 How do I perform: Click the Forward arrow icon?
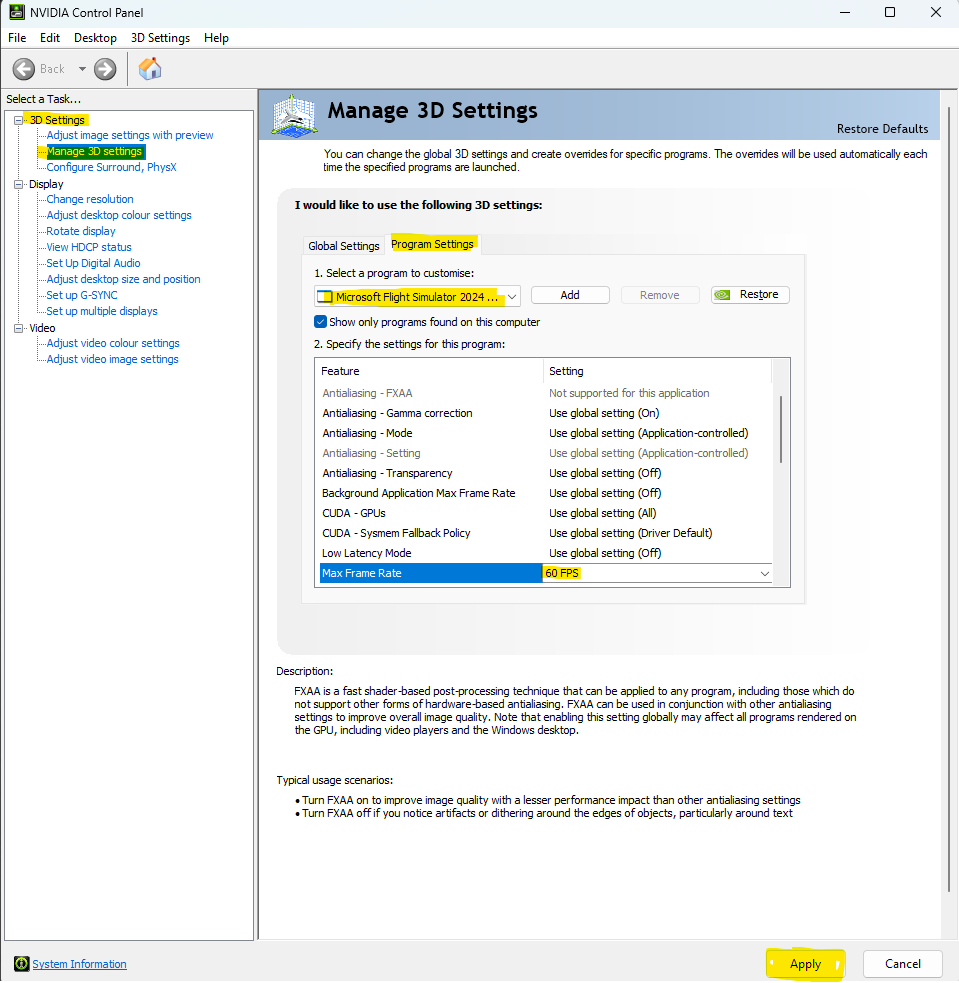(x=105, y=69)
